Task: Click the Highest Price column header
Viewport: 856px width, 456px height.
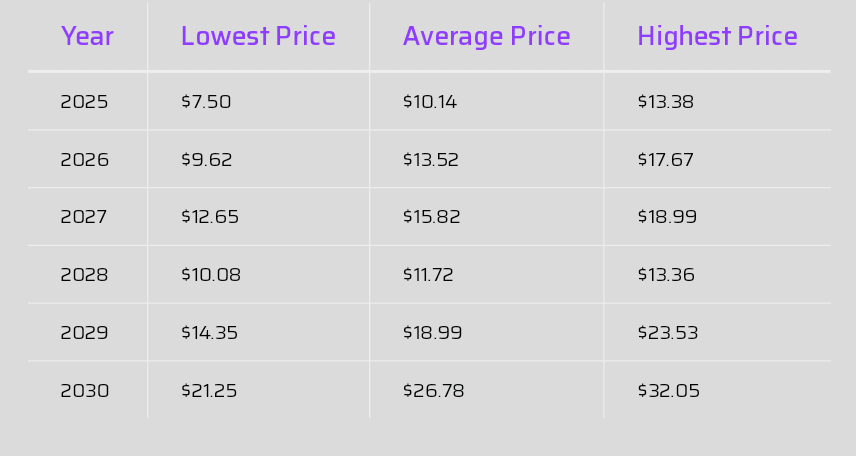Action: (x=717, y=37)
